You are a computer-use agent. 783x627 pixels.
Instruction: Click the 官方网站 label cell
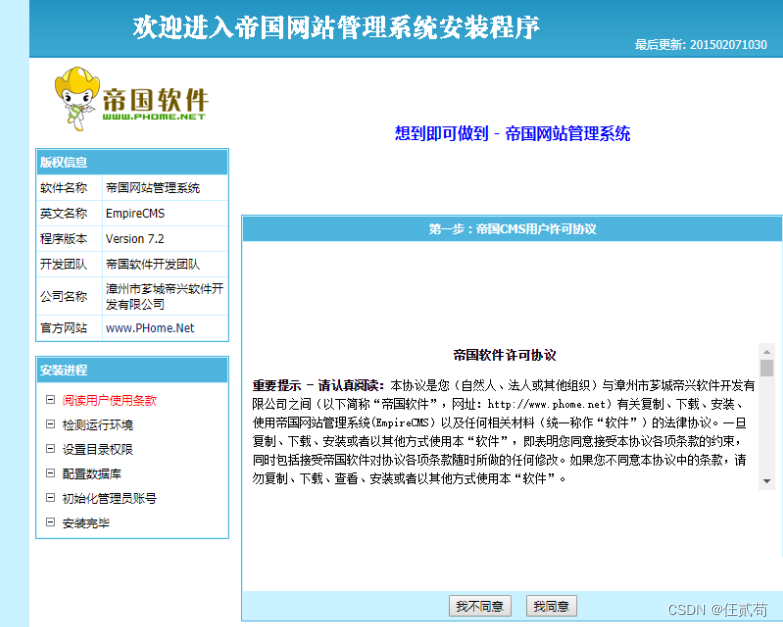[69, 328]
